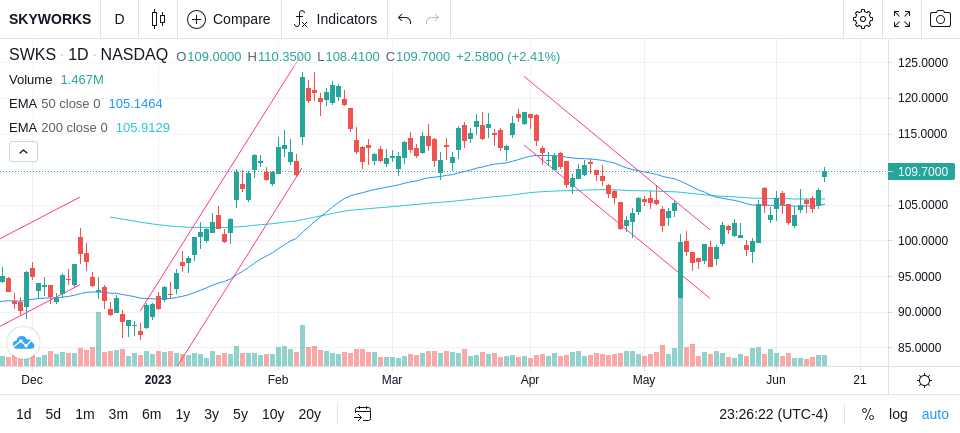Undo the last chart action

404,19
